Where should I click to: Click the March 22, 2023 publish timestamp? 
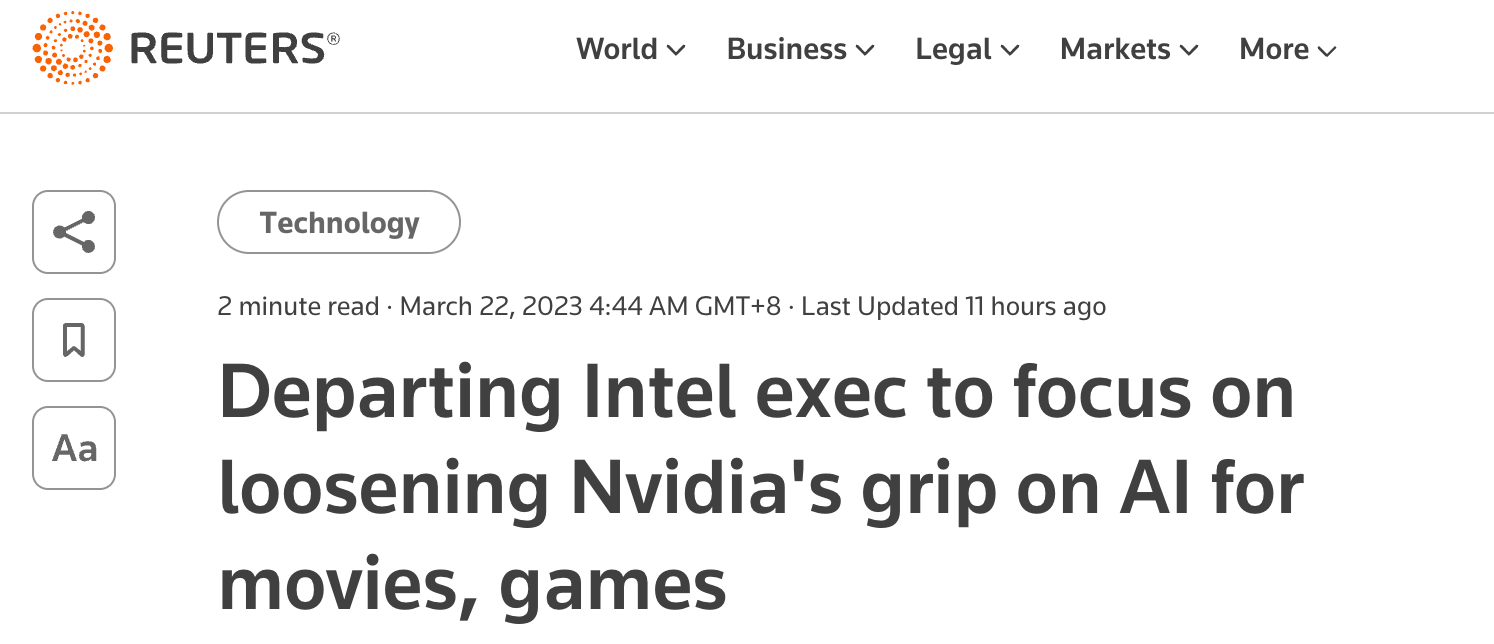point(590,306)
